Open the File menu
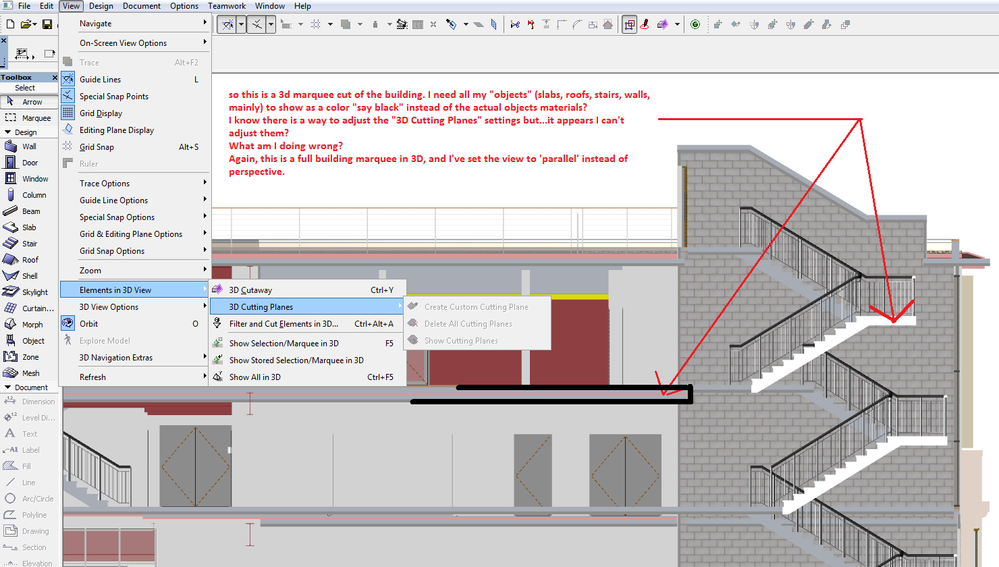 point(24,6)
